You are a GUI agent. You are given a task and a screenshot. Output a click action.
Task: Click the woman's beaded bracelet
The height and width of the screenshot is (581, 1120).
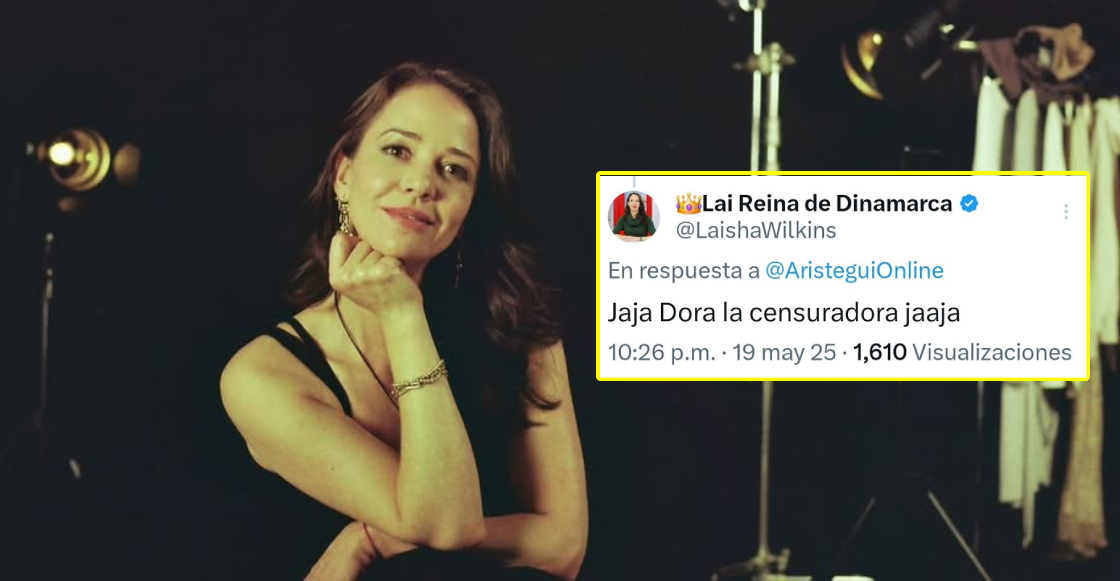coord(419,379)
